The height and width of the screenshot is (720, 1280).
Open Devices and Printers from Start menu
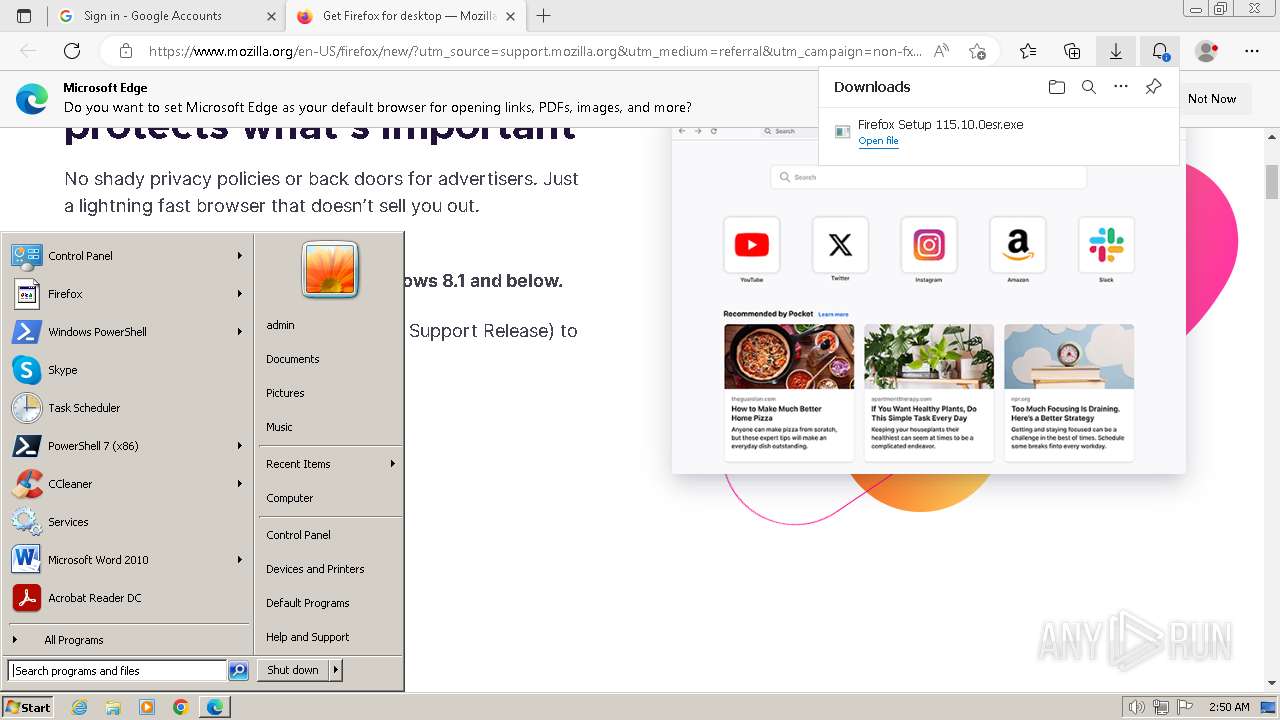(x=315, y=569)
